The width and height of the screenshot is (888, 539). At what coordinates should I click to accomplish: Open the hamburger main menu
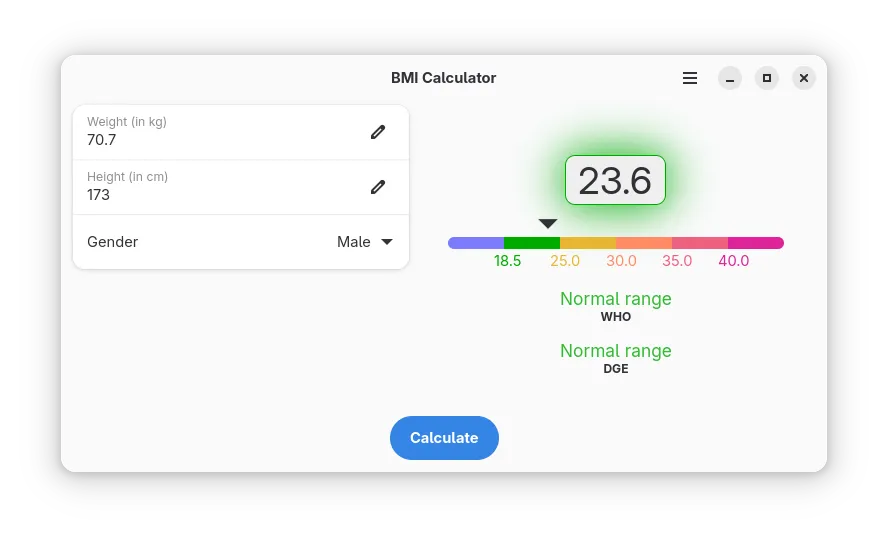point(690,78)
